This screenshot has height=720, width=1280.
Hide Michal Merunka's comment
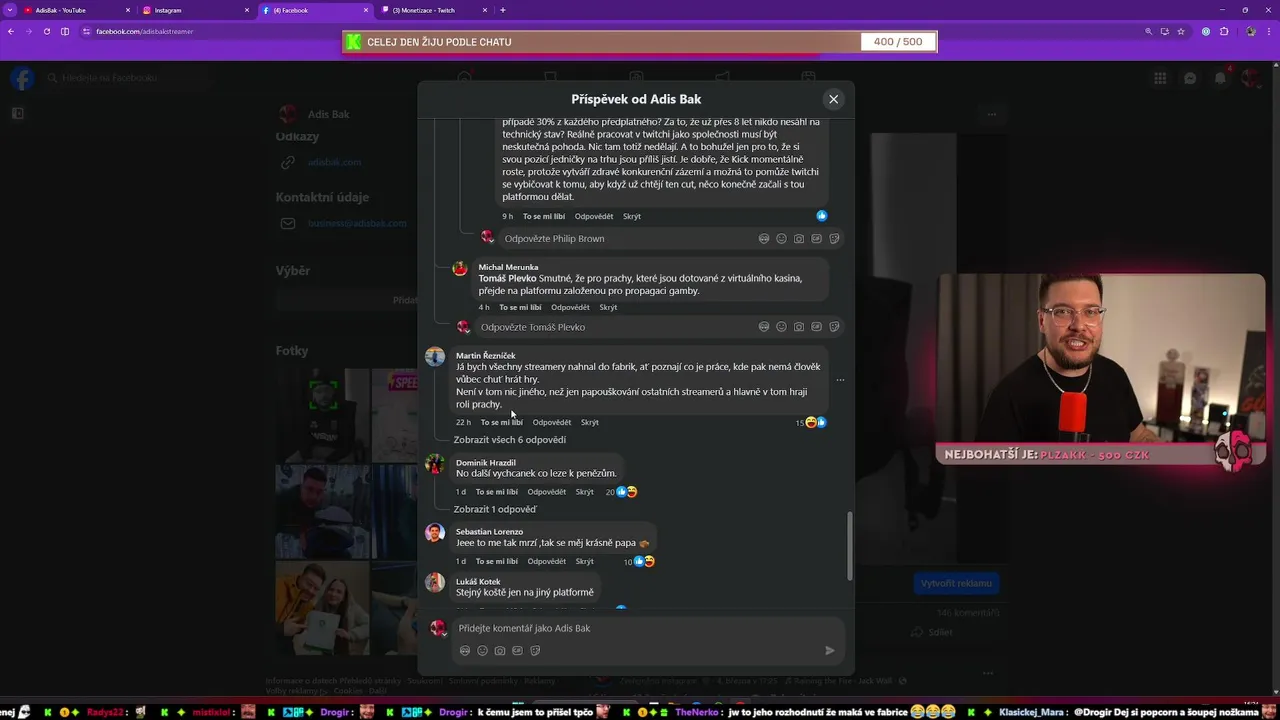pyautogui.click(x=608, y=307)
